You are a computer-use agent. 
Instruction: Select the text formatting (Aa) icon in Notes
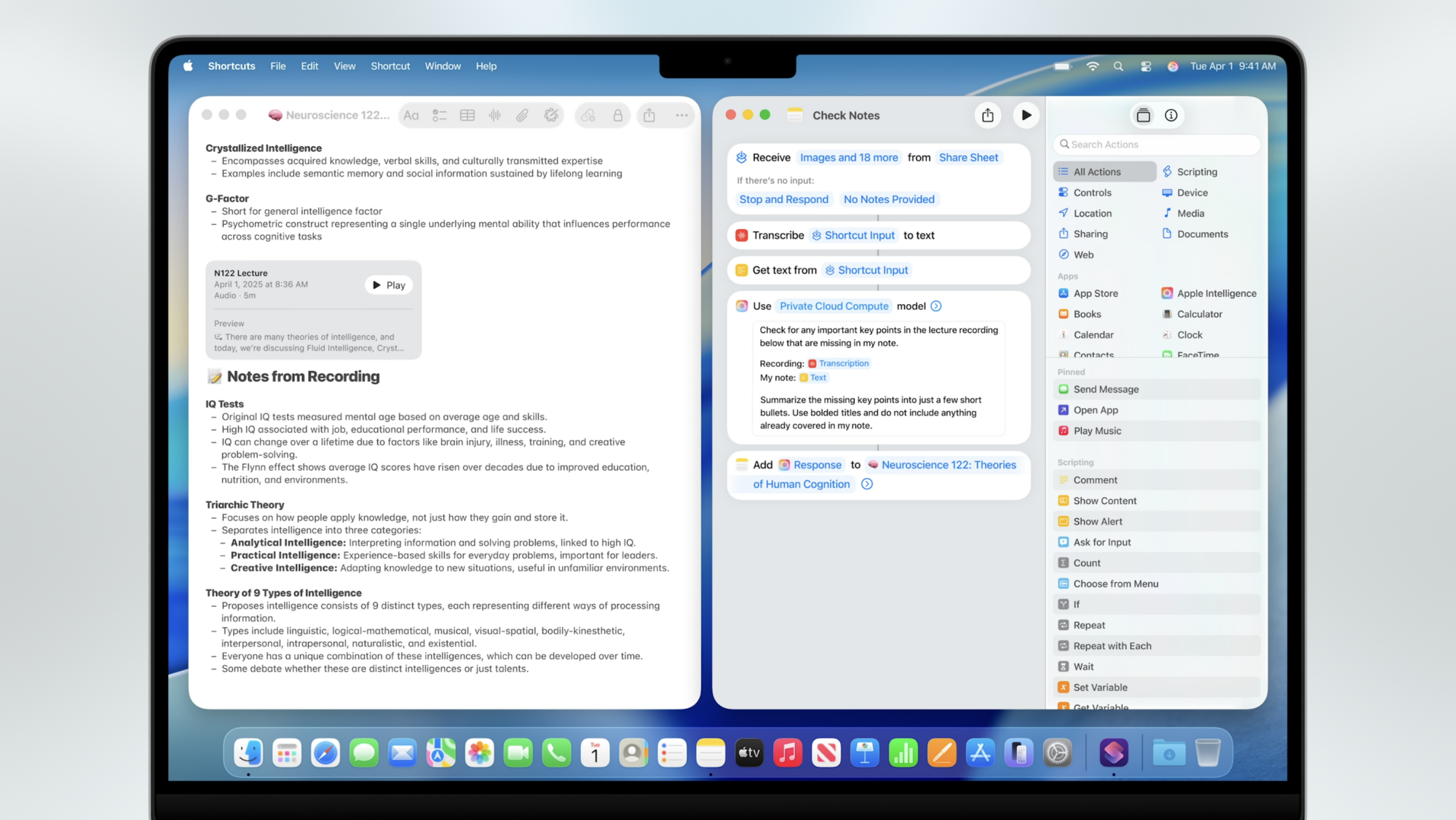click(411, 115)
